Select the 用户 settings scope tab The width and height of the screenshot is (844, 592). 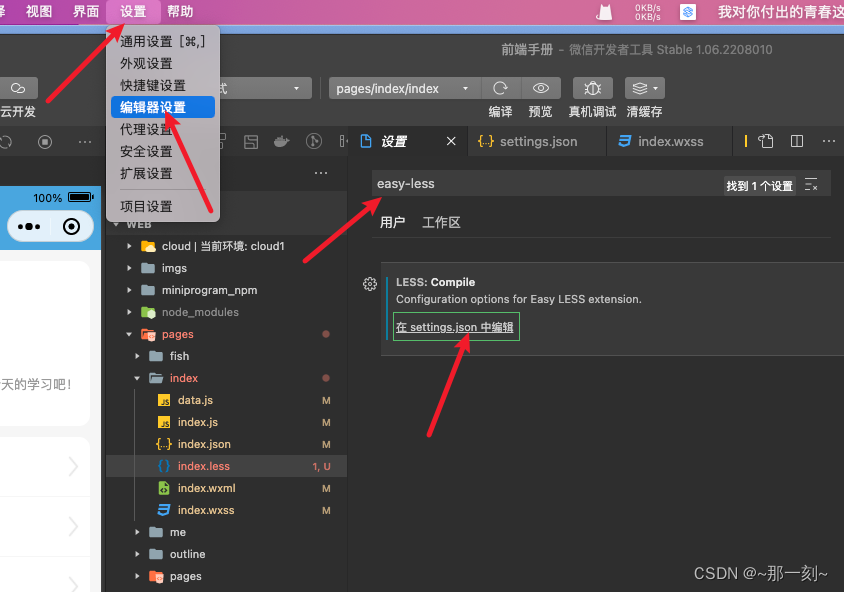coord(392,222)
